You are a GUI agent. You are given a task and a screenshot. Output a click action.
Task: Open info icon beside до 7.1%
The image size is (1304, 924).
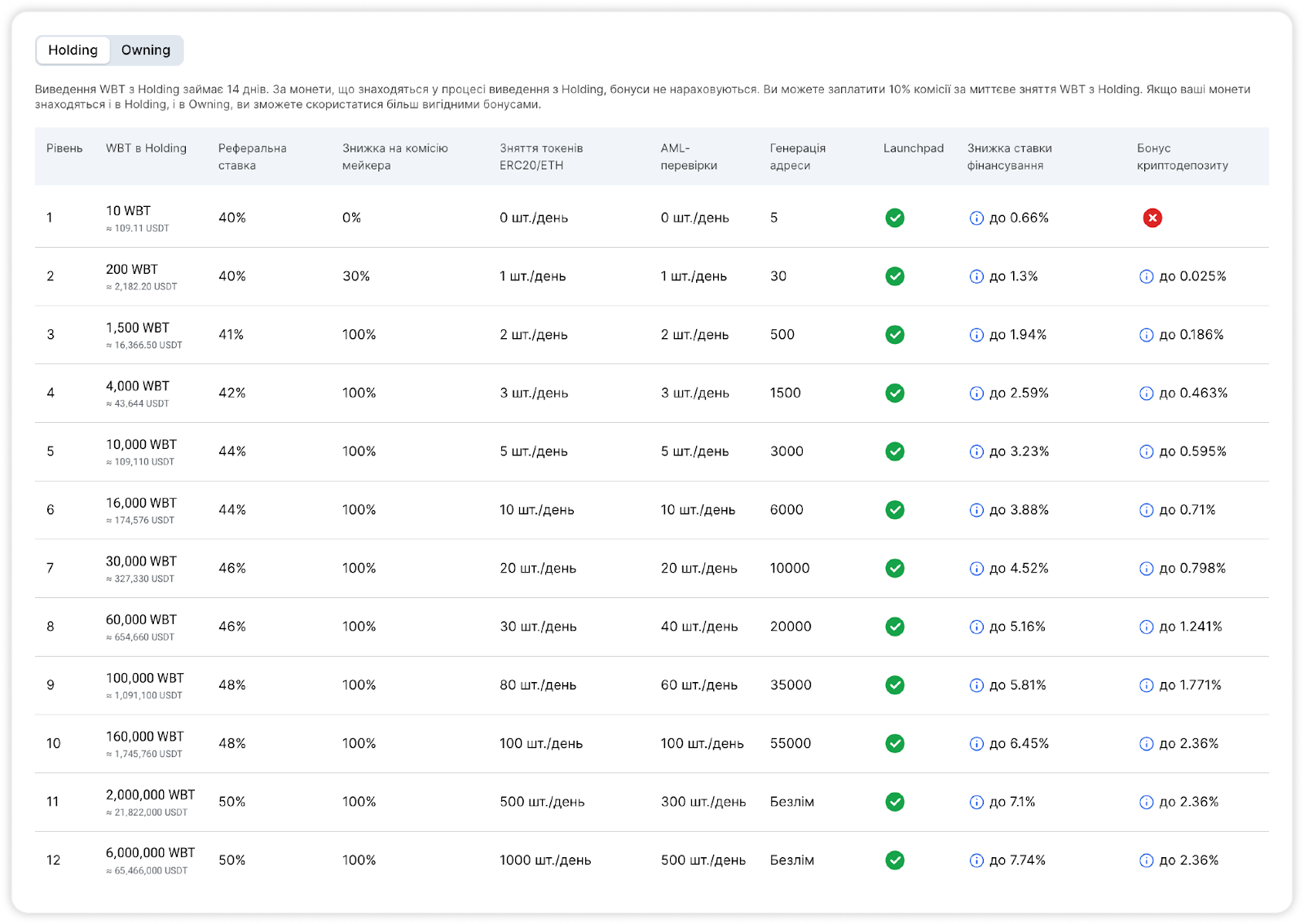coord(976,803)
